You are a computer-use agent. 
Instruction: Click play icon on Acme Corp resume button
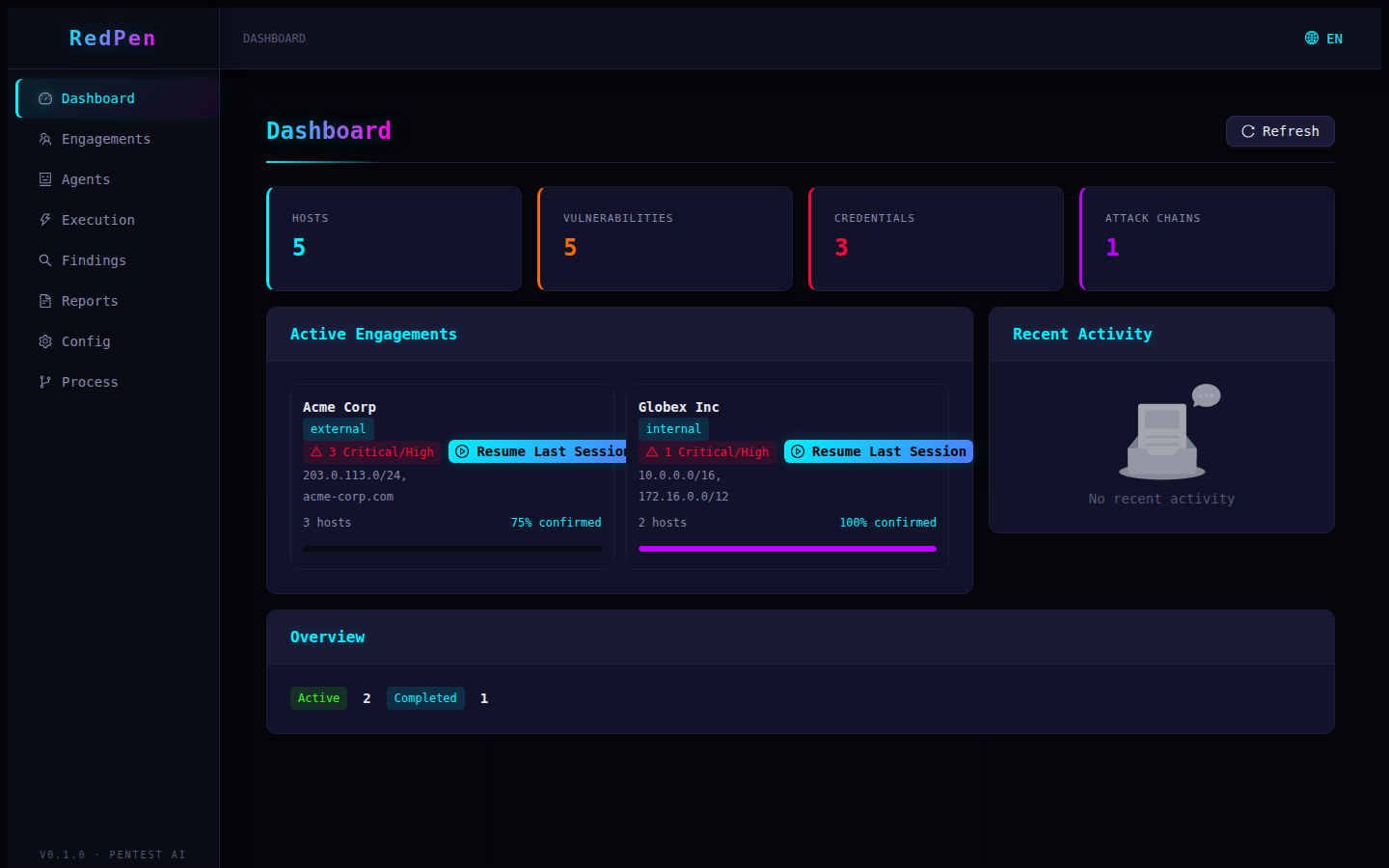462,451
